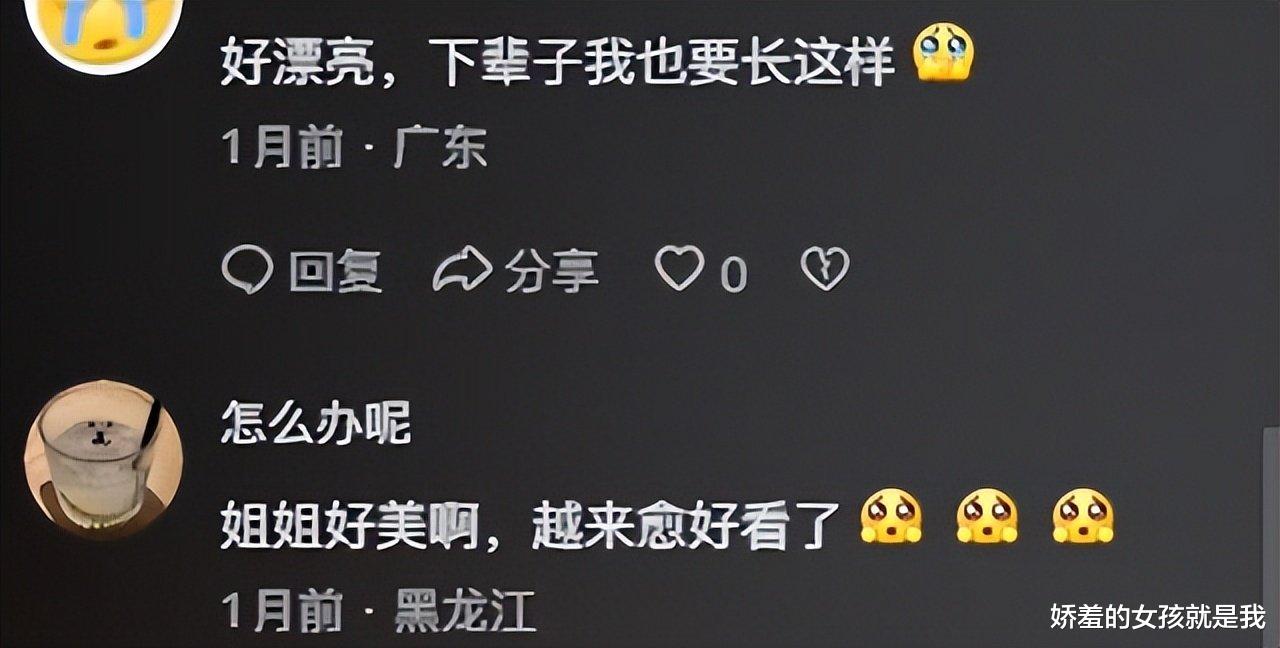Click the watermark text 娇羞的女孩就是我

click(x=1158, y=617)
